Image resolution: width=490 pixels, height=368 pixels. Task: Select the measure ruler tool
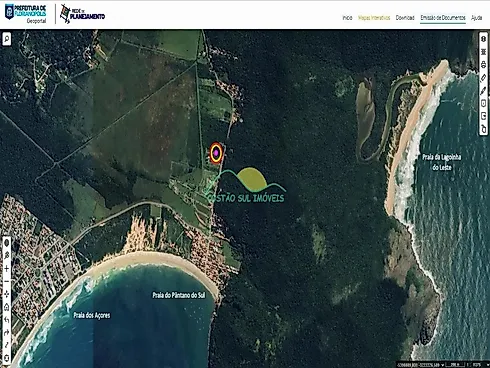[483, 77]
